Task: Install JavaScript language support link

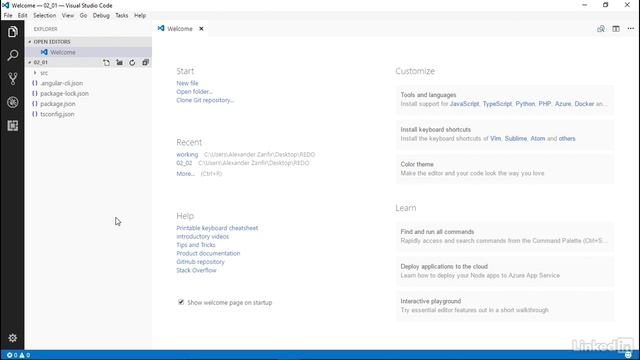Action: (x=464, y=104)
